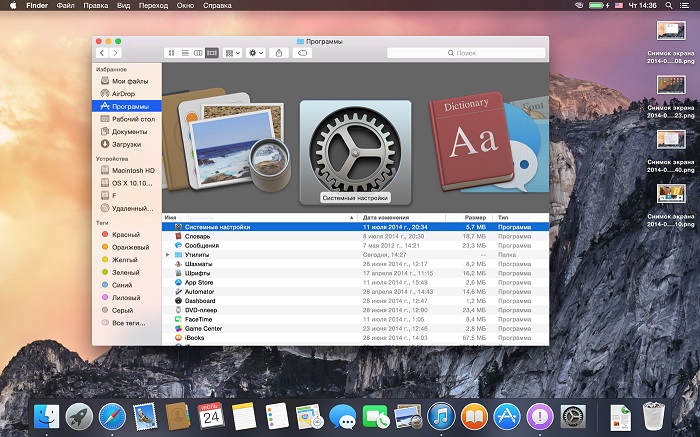Switch Finder to icon view
This screenshot has width=700, height=437.
(171, 53)
